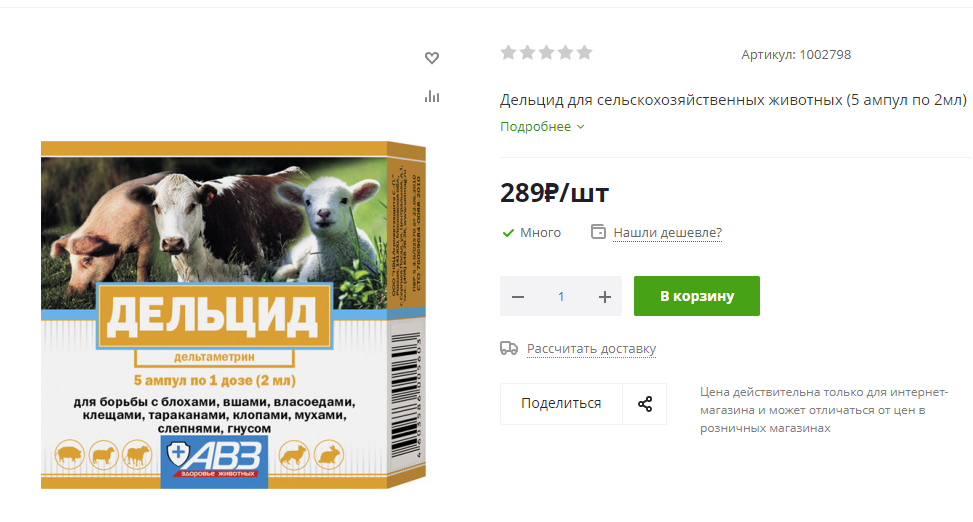
Task: Decrease quantity with minus button
Action: [518, 297]
